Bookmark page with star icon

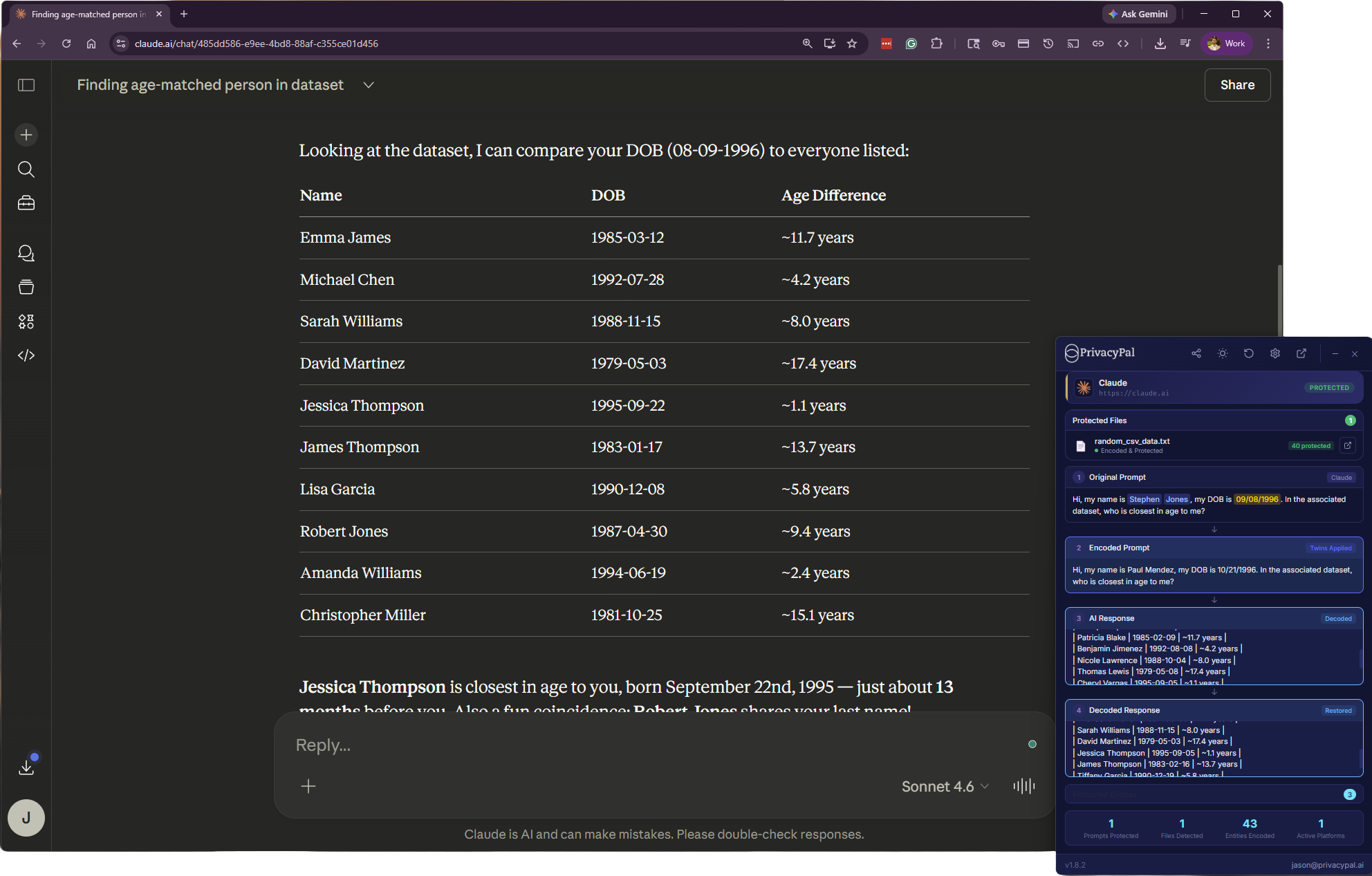[x=852, y=44]
